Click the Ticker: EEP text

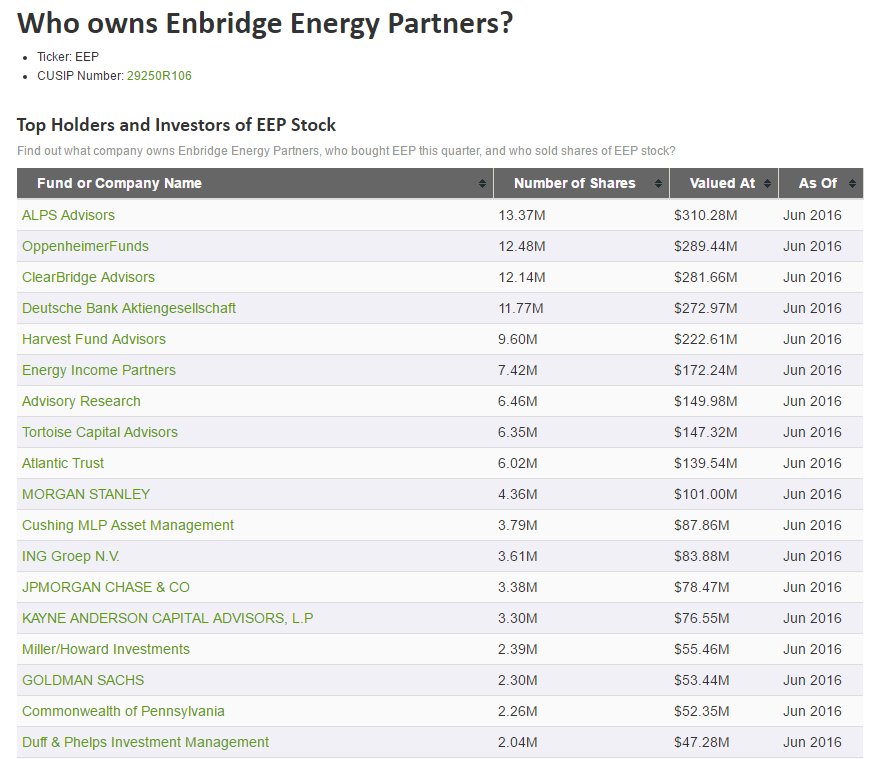pyautogui.click(x=68, y=57)
